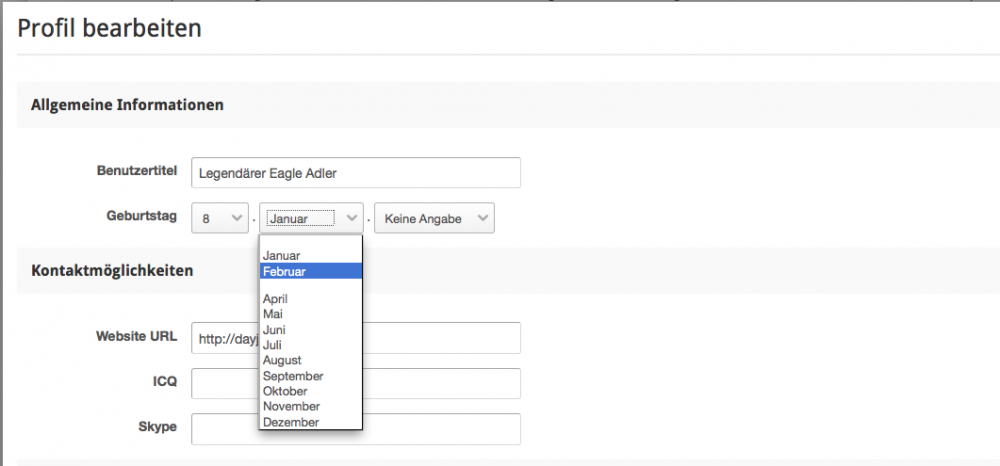The width and height of the screenshot is (1000, 466).
Task: Pick November in the month list
Action: coord(310,407)
